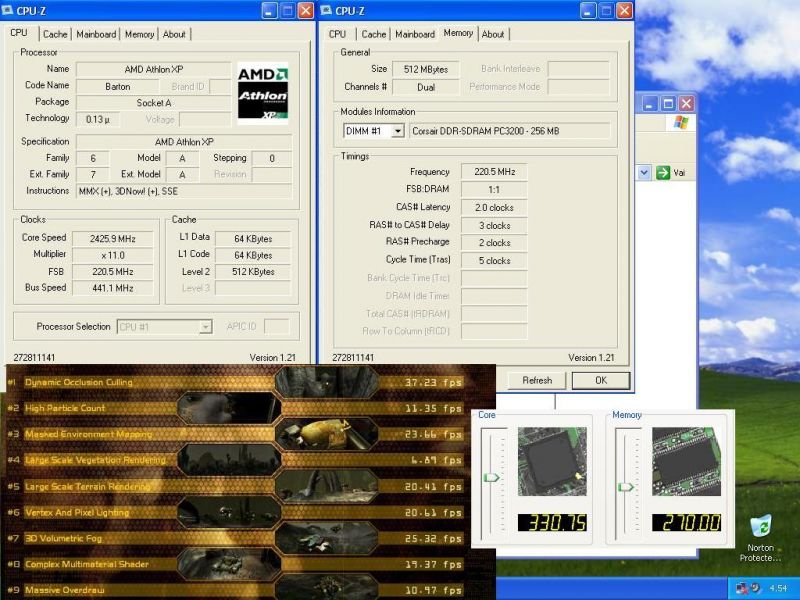The image size is (800, 600).
Task: Click the Dynamic Occlusion Culling test thumbnail
Action: coord(327,382)
